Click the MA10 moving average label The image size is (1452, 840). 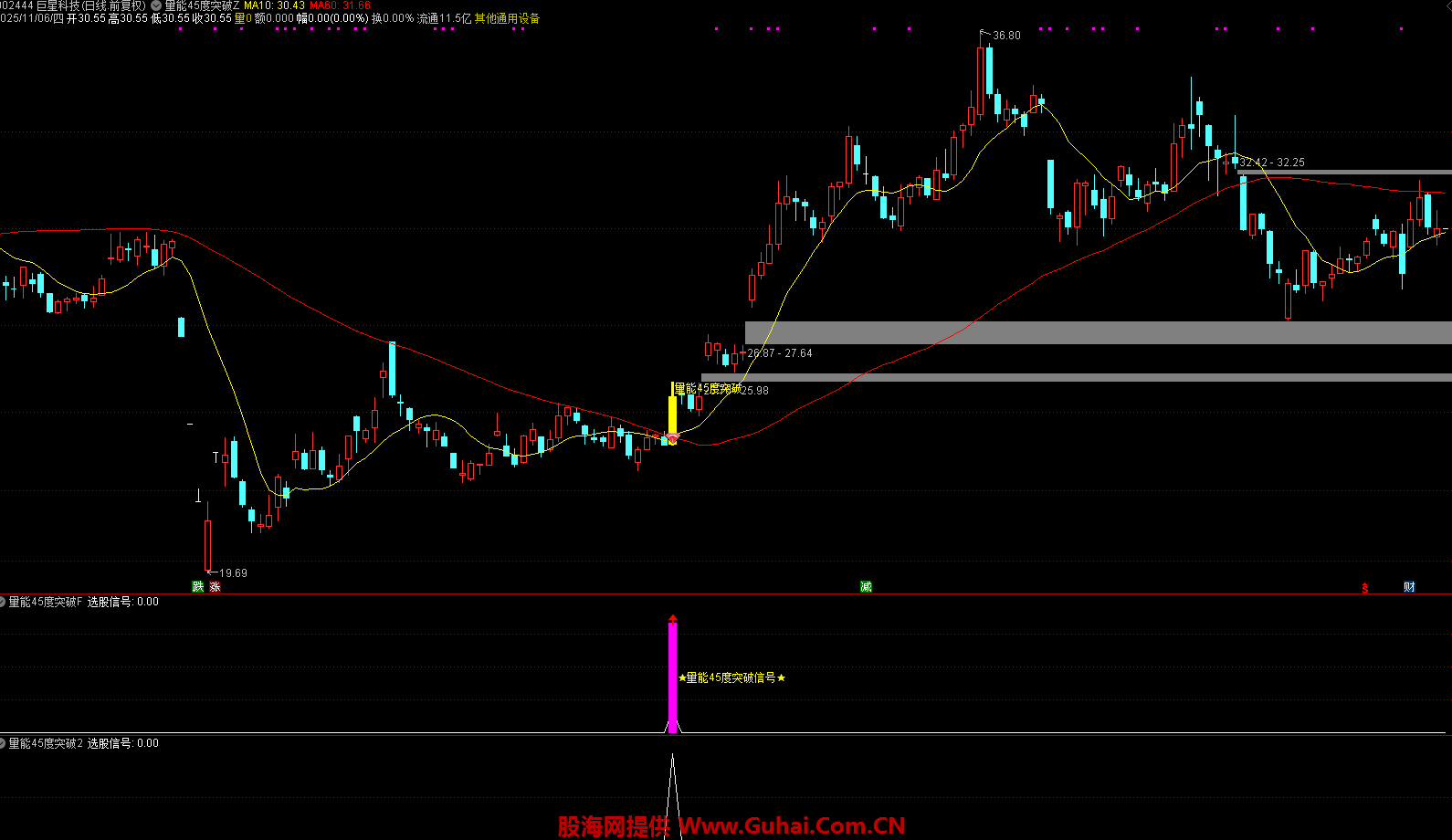[274, 5]
